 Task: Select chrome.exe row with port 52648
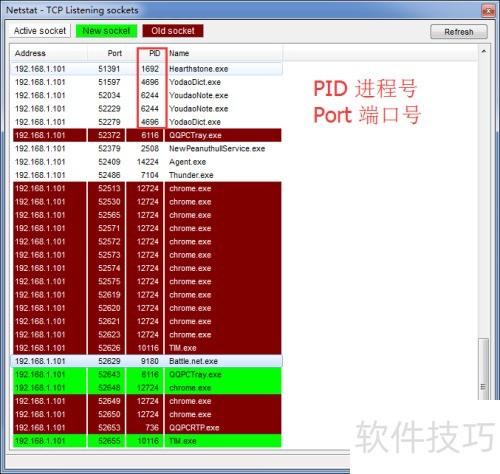coord(147,388)
